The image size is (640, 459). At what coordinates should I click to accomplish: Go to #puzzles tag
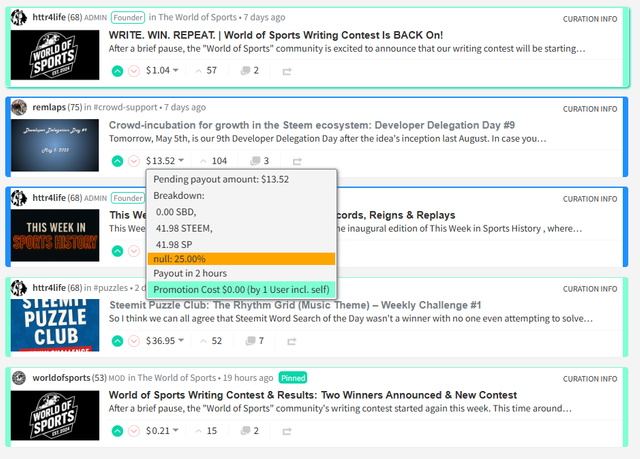click(x=111, y=288)
